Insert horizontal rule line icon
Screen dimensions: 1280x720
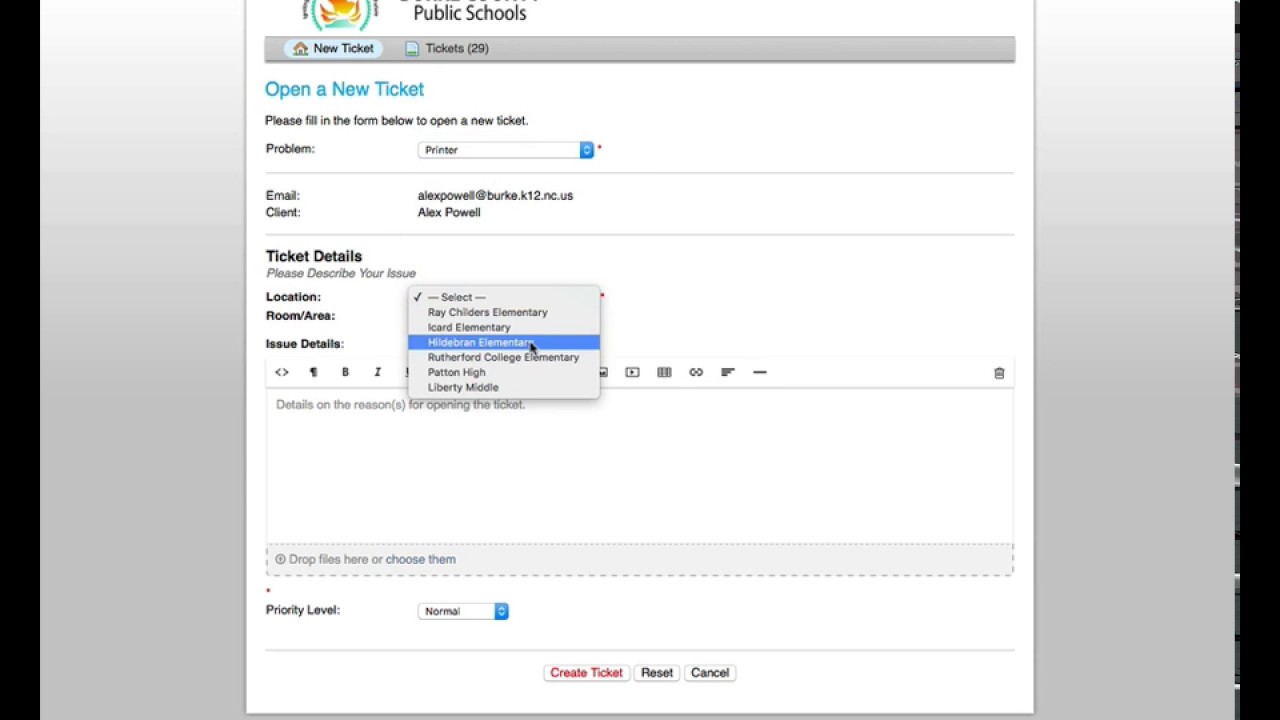click(x=760, y=372)
